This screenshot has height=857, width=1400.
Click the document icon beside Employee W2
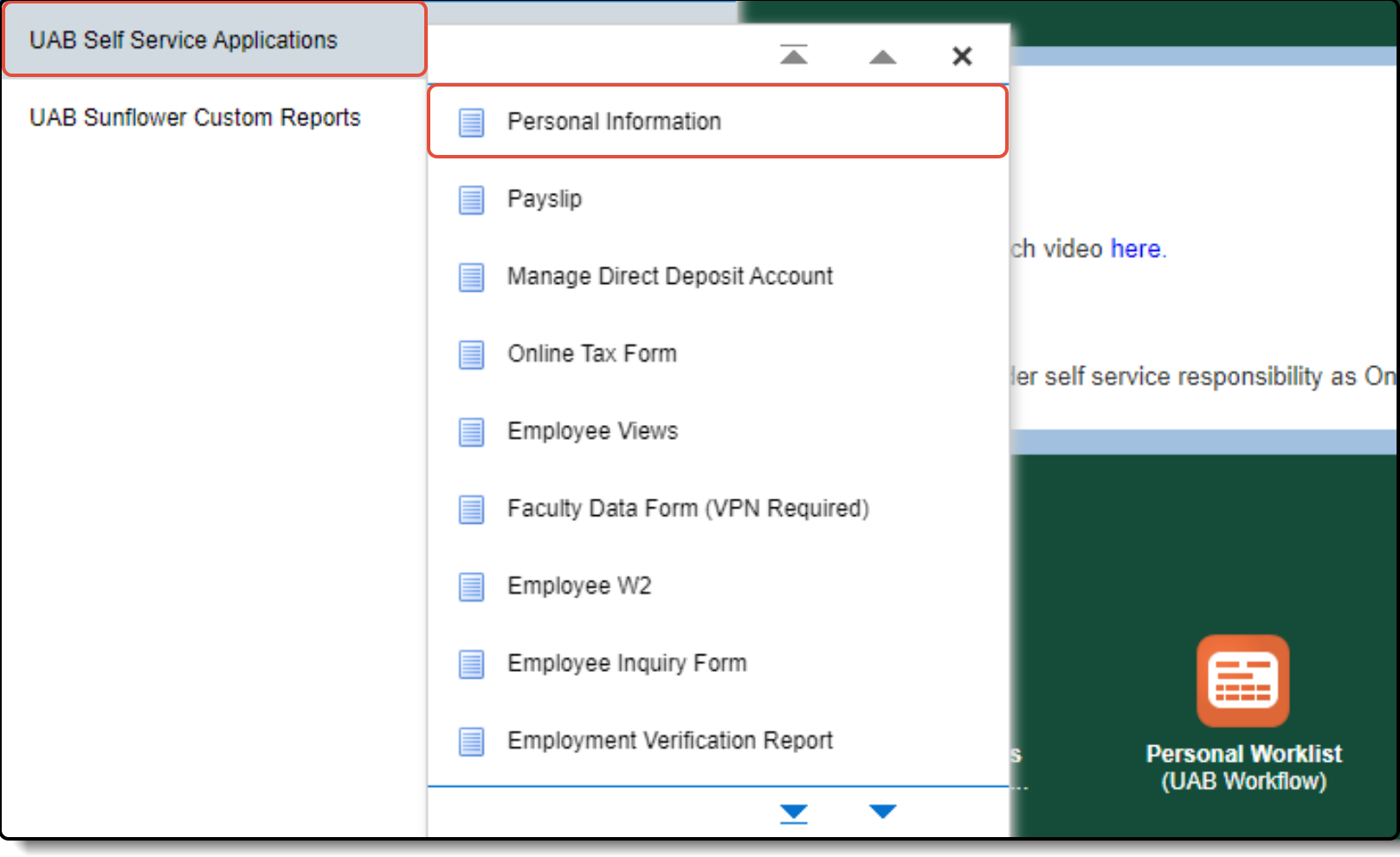click(471, 587)
